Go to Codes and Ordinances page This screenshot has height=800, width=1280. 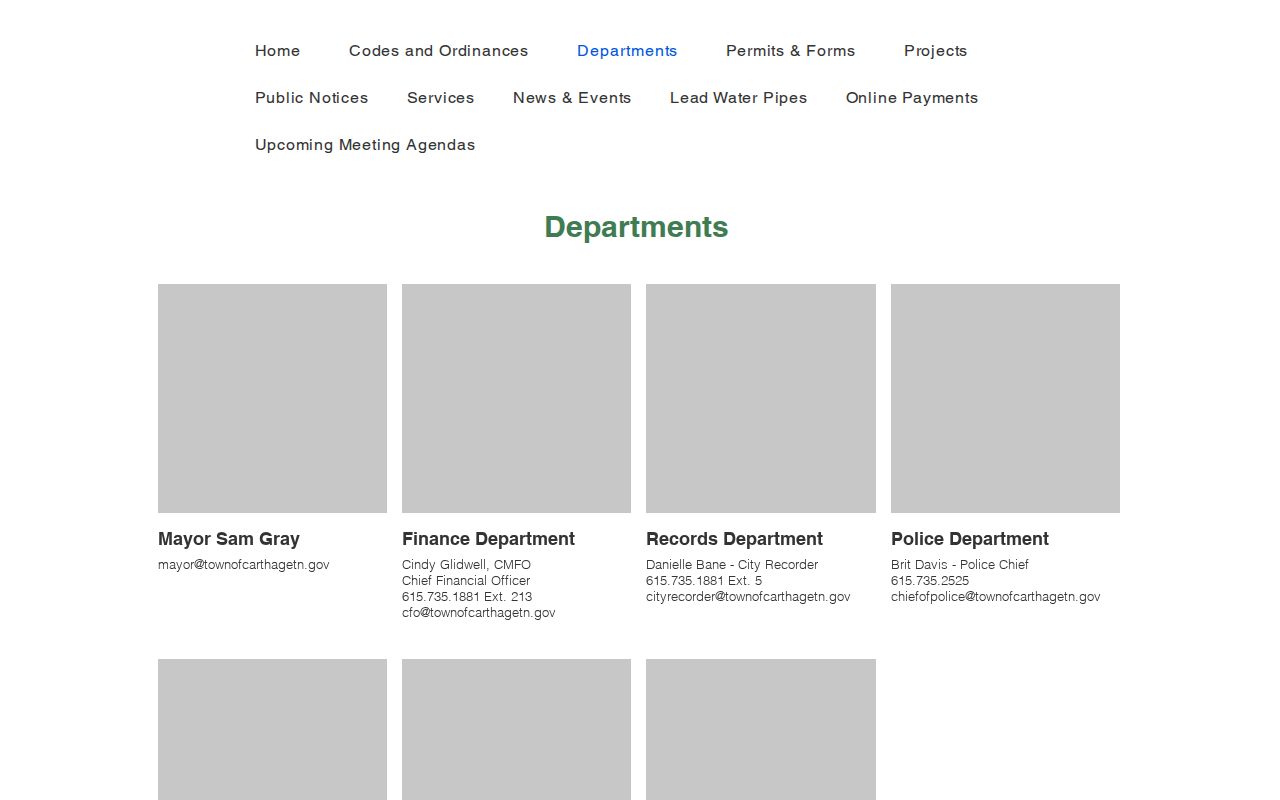pos(438,51)
